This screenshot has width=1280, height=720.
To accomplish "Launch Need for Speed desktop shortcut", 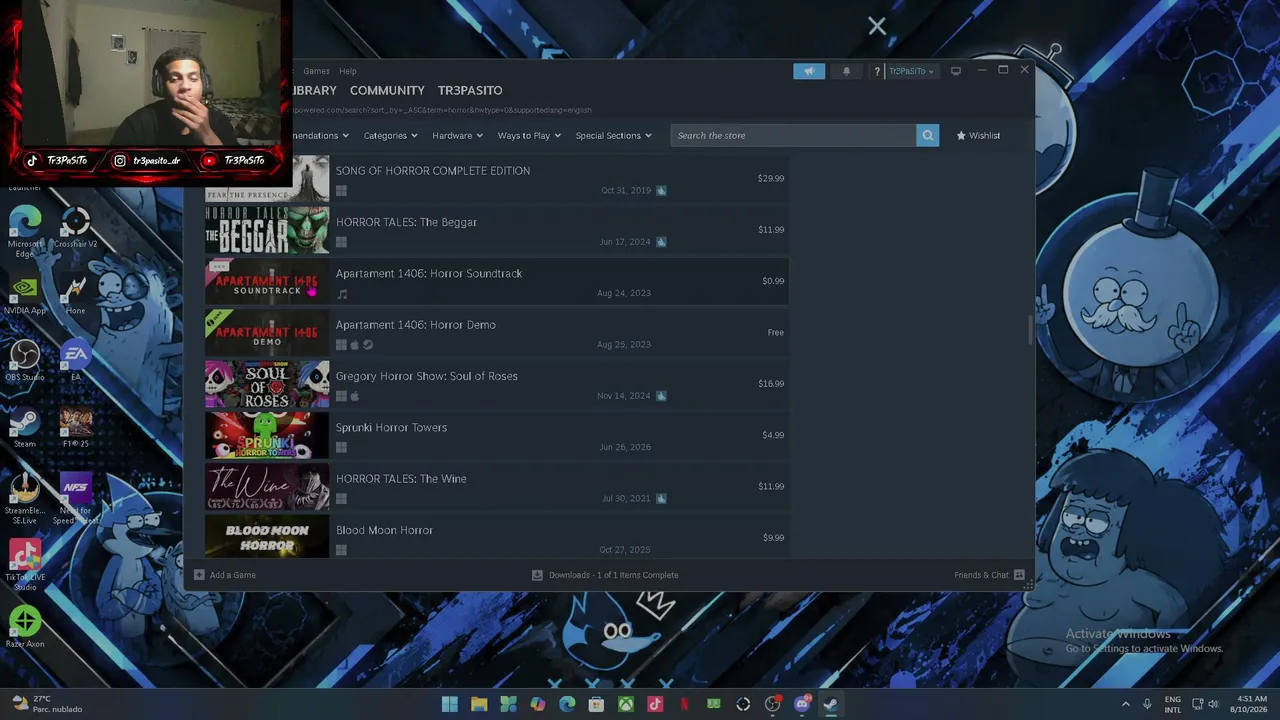I will pos(76,499).
